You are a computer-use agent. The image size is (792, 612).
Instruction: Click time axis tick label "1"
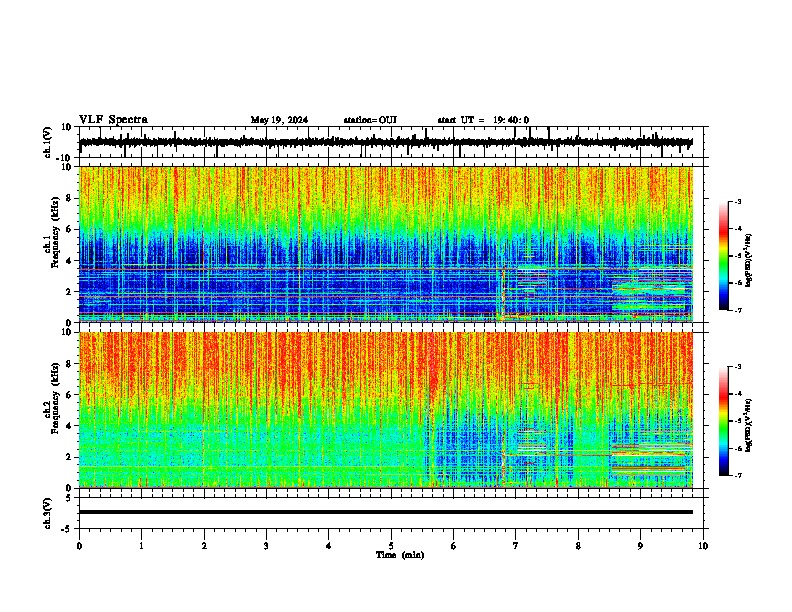click(x=141, y=546)
